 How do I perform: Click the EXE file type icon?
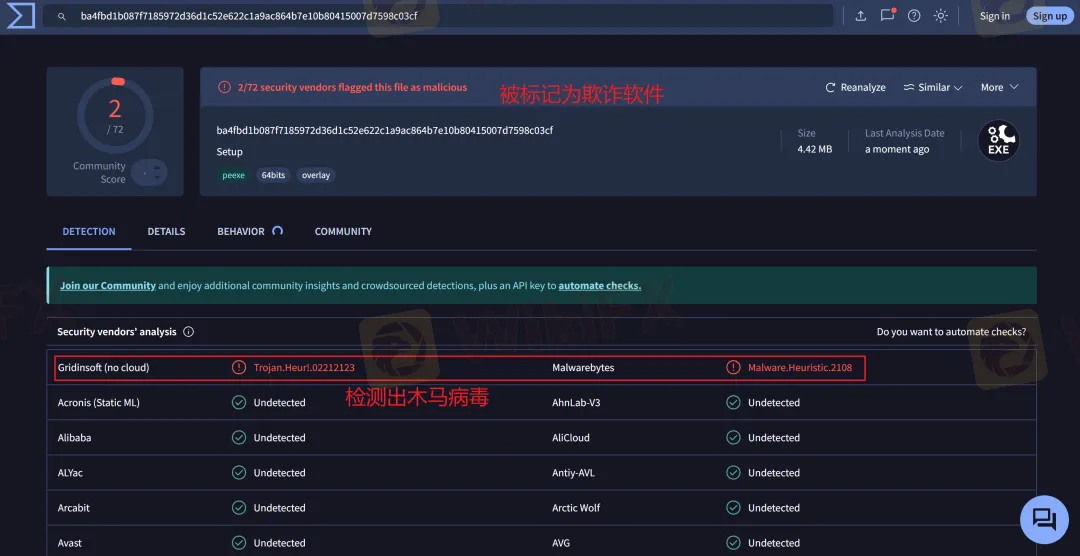coord(998,141)
